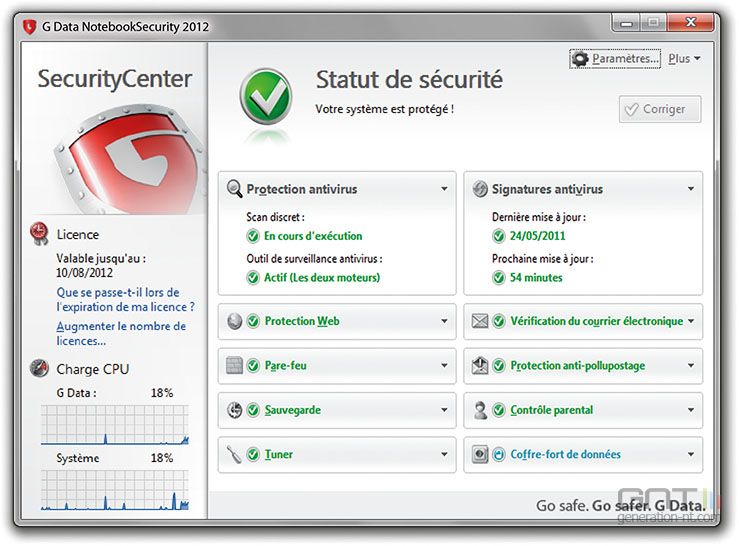Click the Contrôle parental person icon
Viewport: 739px width, 546px height.
click(x=480, y=410)
